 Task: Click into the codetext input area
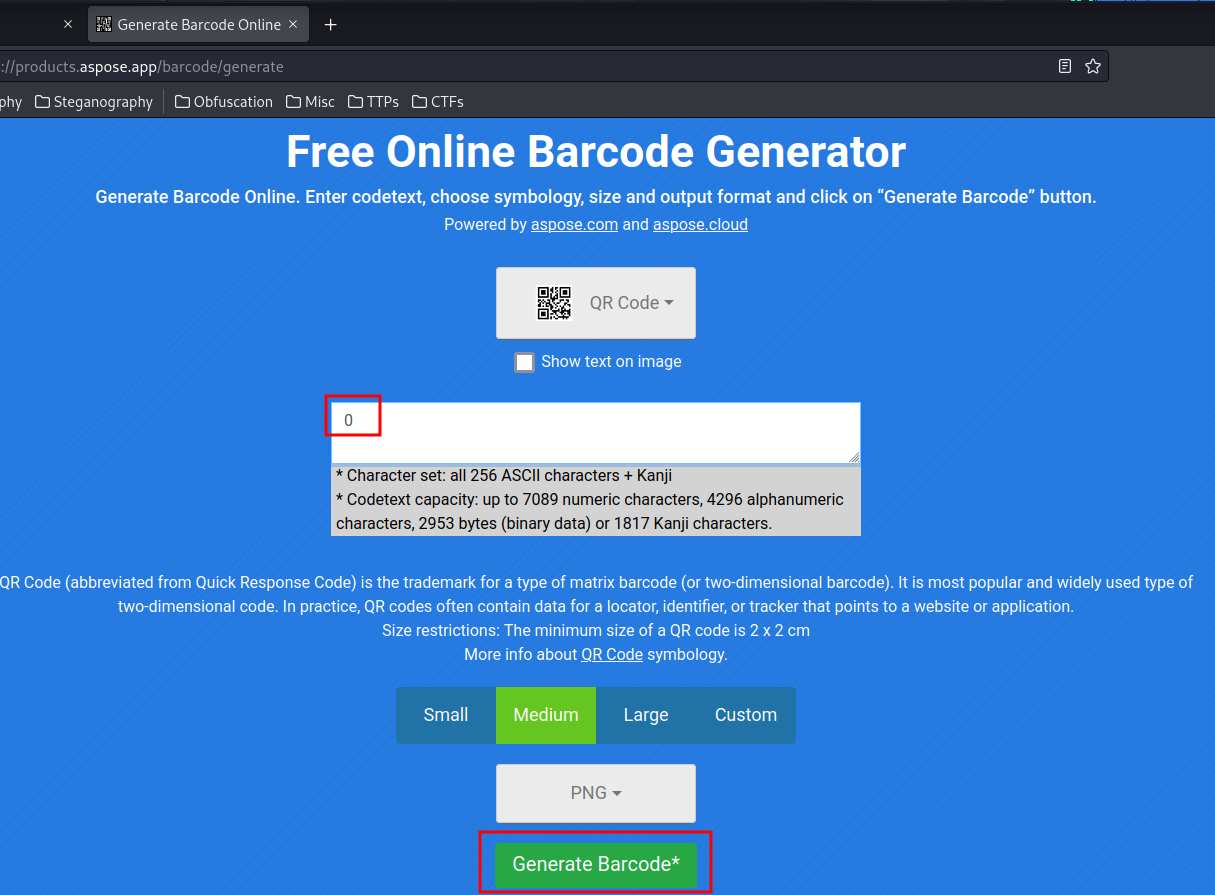pyautogui.click(x=596, y=433)
